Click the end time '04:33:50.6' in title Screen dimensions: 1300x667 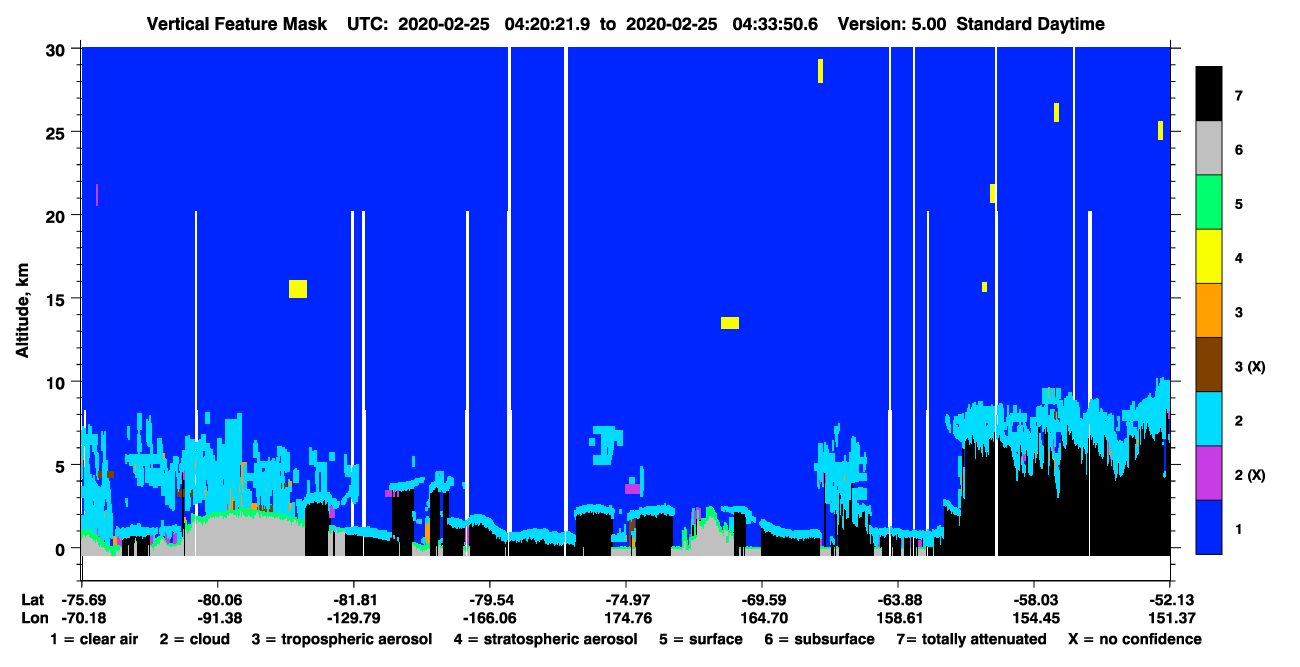pyautogui.click(x=775, y=24)
